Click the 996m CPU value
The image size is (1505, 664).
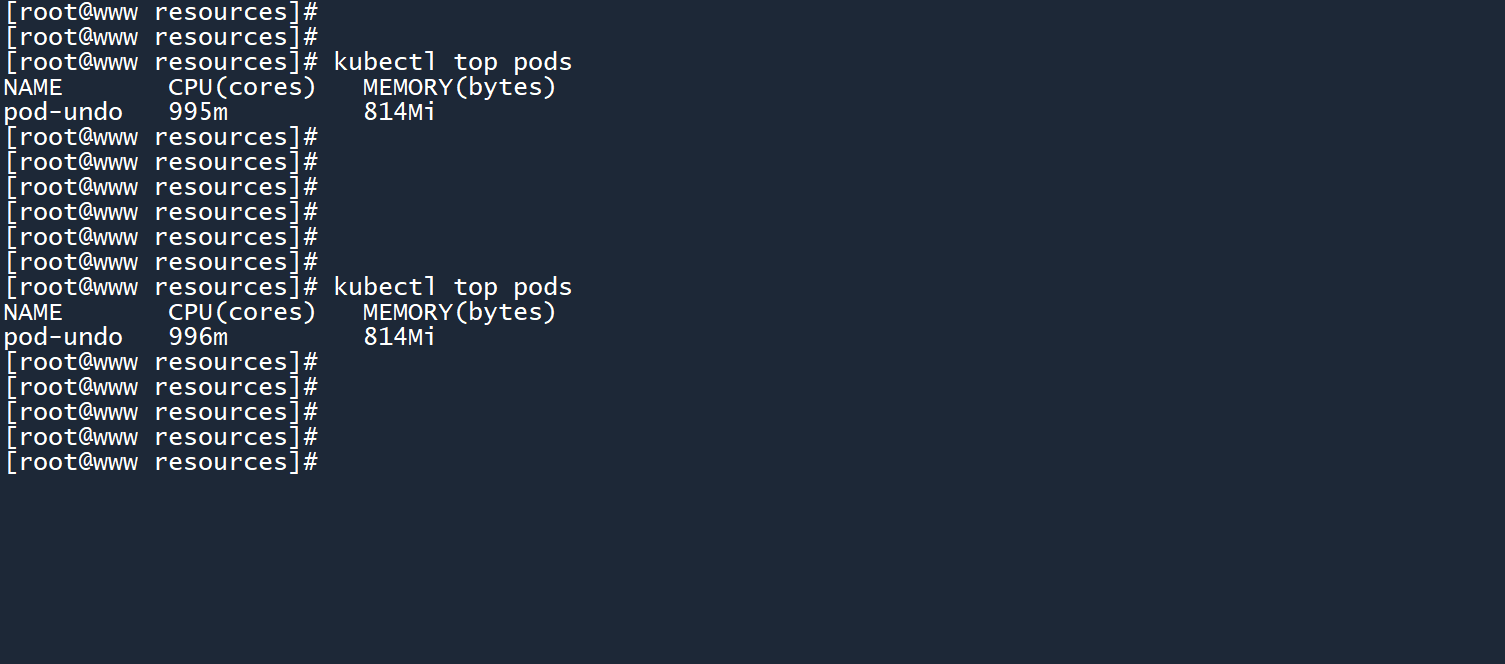coord(198,337)
